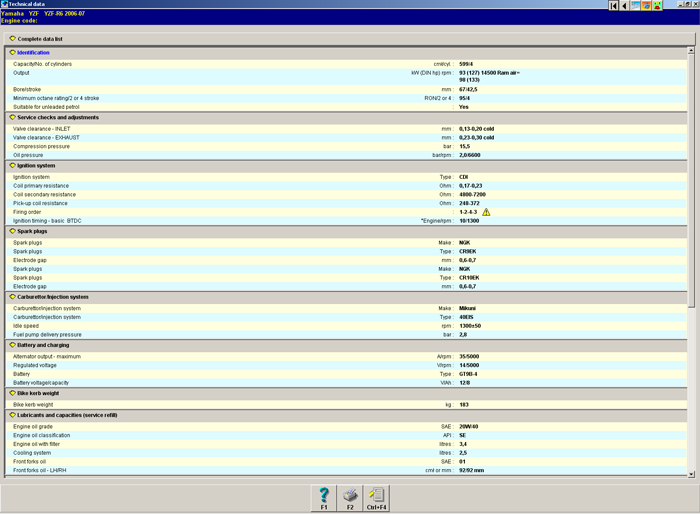Viewport: 700px width, 514px height.
Task: Collapse the Complete data list header
Action: pyautogui.click(x=13, y=39)
